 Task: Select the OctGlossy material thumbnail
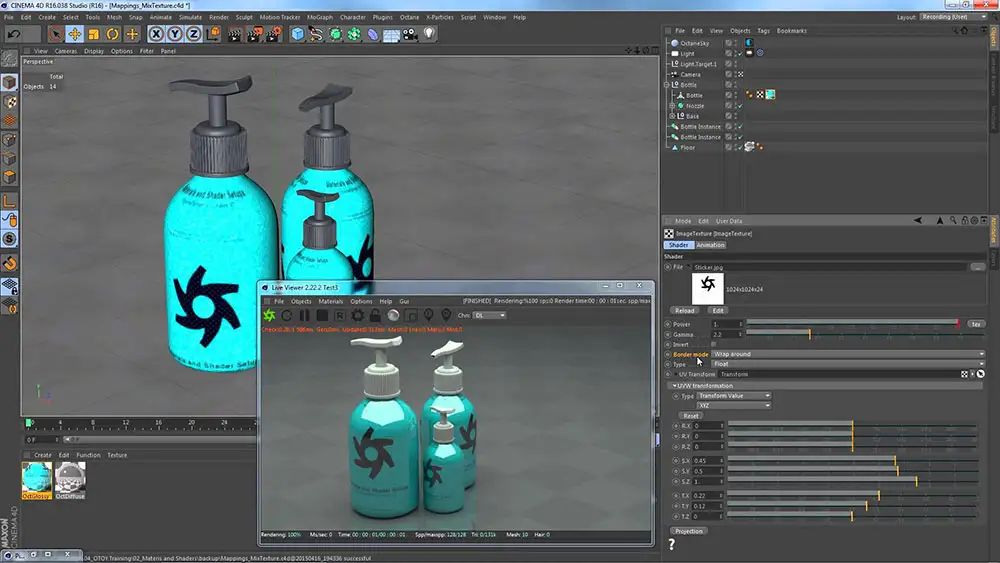[x=36, y=478]
